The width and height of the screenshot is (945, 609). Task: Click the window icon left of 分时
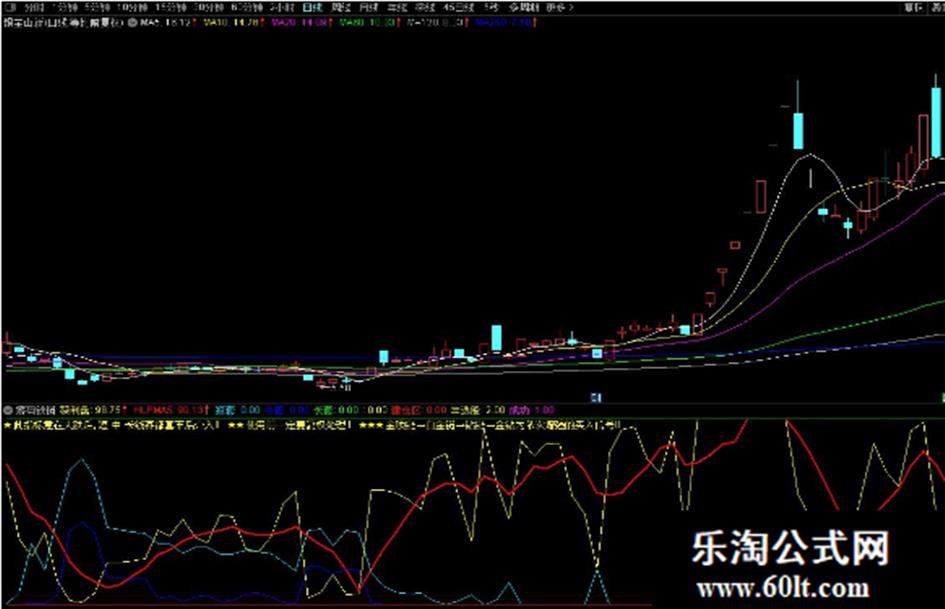pos(11,7)
